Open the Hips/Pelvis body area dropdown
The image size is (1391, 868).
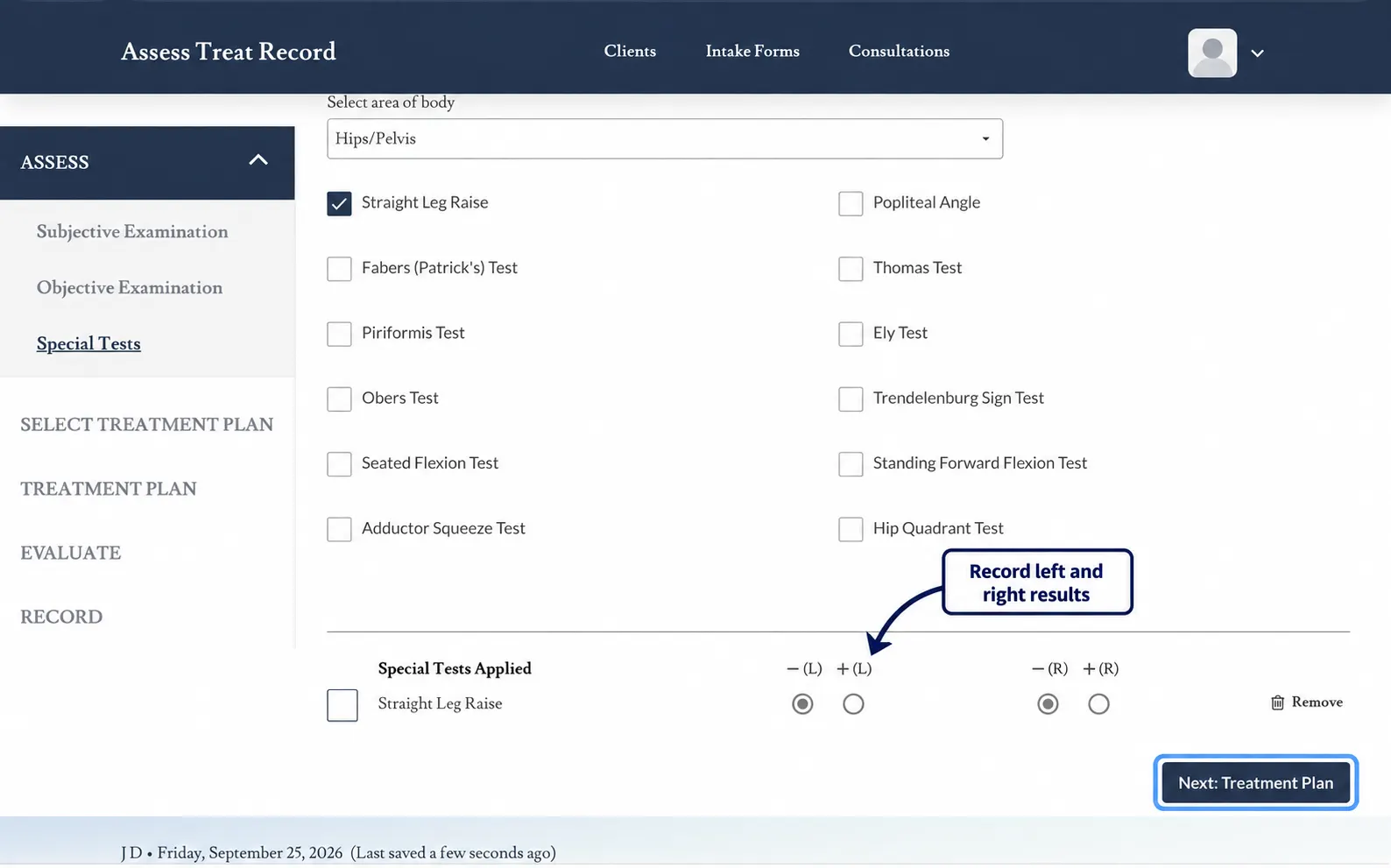point(665,138)
